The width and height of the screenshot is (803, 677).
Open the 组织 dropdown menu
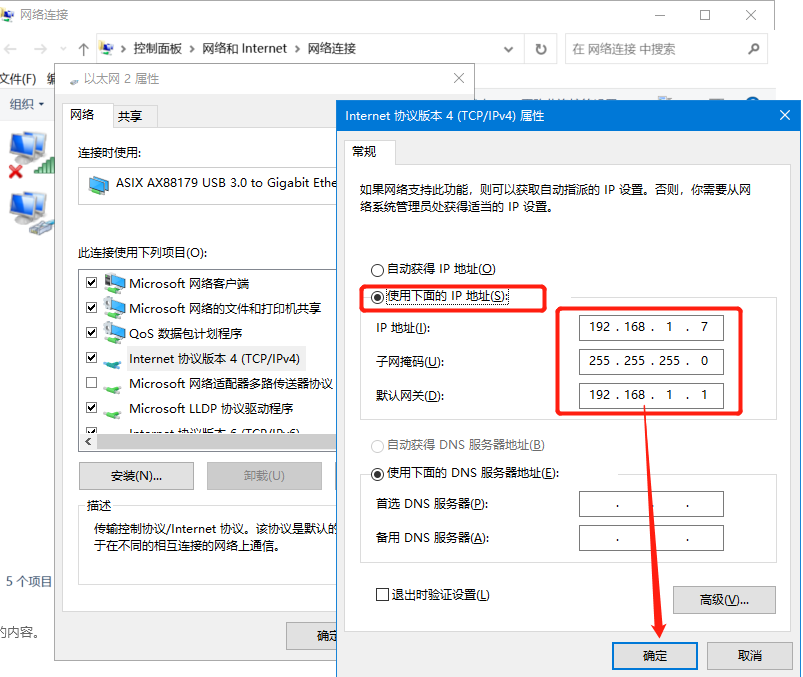coord(26,104)
